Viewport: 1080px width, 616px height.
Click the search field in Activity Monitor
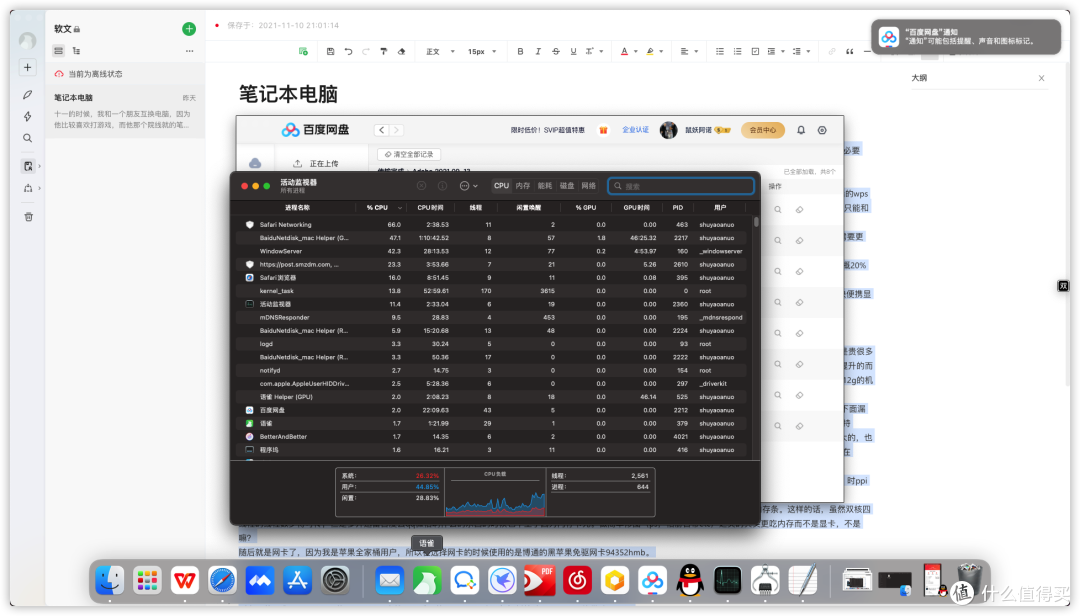pyautogui.click(x=681, y=186)
